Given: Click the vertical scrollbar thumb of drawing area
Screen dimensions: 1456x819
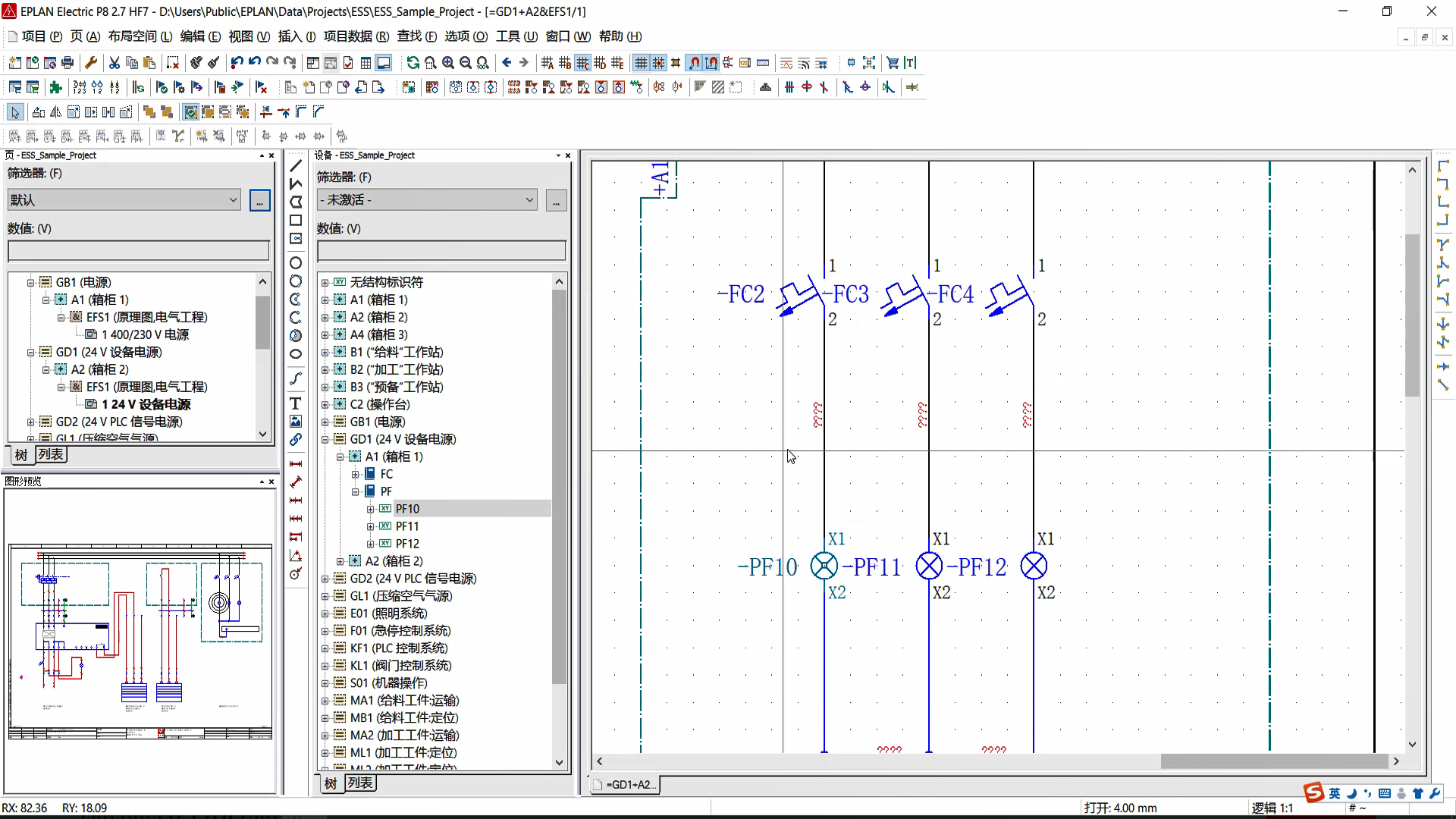Looking at the screenshot, I should 1412,315.
